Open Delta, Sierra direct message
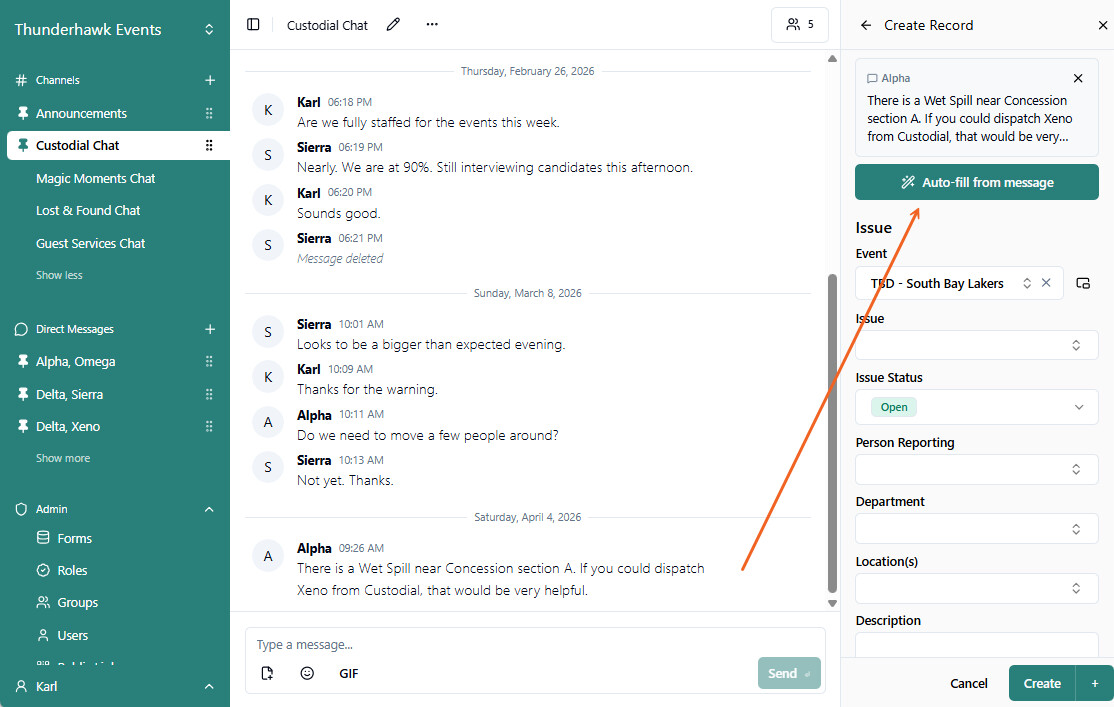1114x707 pixels. 69,394
